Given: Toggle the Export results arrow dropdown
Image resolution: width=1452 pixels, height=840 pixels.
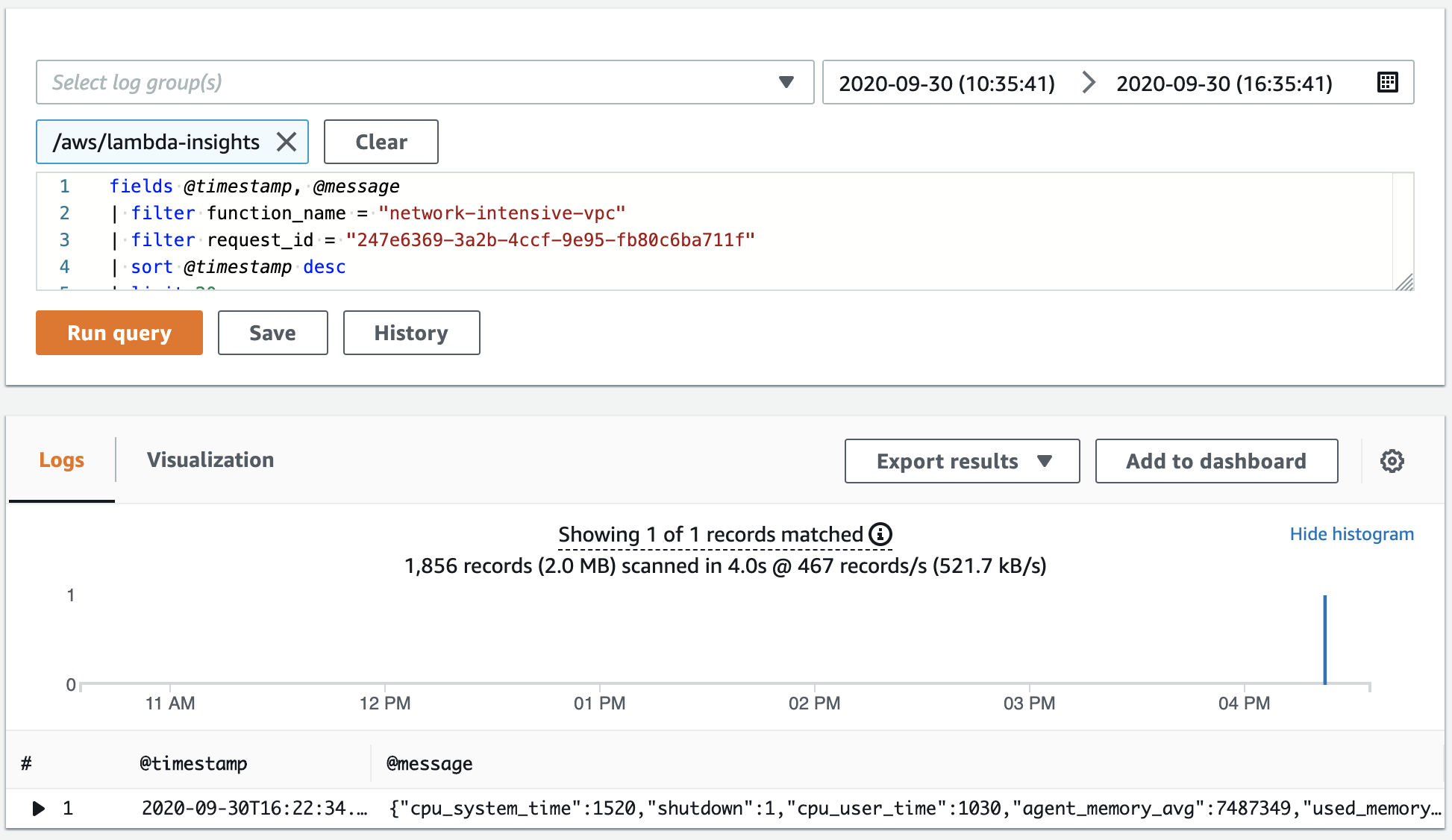Looking at the screenshot, I should 1050,460.
